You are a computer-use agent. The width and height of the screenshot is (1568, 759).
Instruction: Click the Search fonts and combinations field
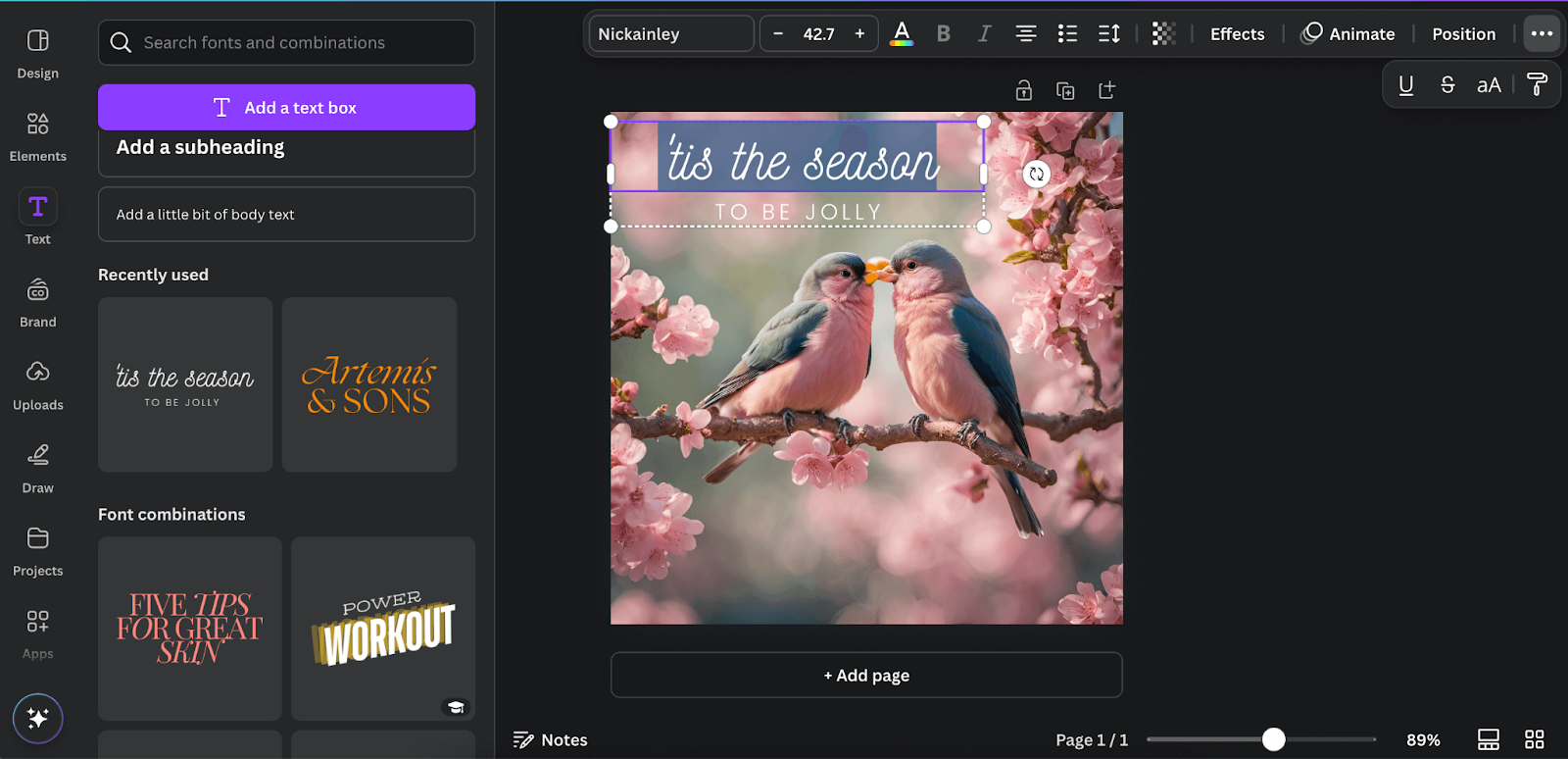tap(286, 42)
